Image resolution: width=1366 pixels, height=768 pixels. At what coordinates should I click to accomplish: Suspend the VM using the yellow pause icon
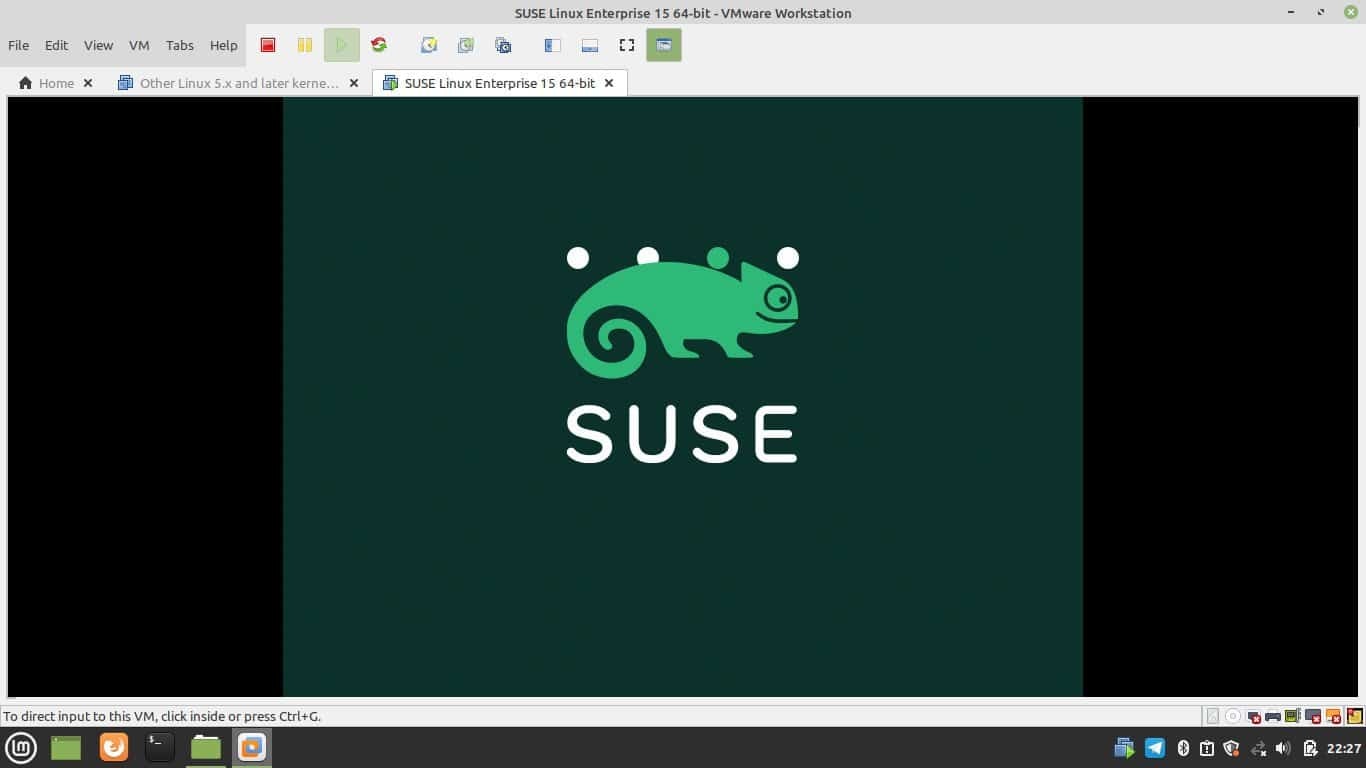(304, 45)
